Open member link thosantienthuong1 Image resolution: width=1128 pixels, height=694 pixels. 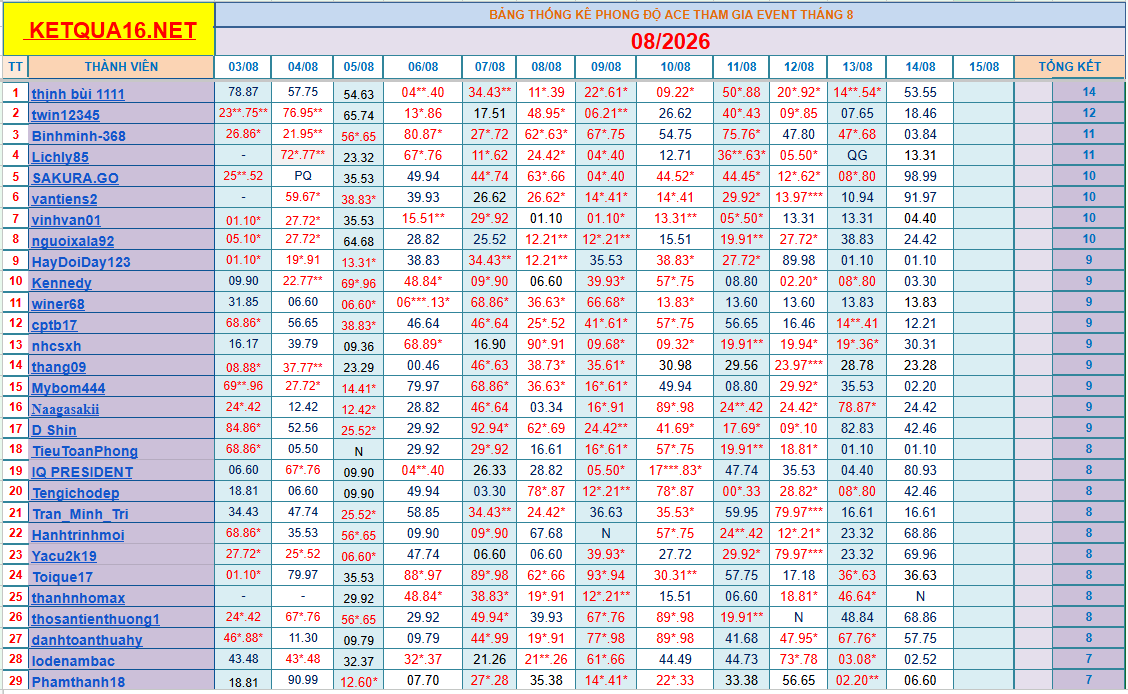point(96,618)
